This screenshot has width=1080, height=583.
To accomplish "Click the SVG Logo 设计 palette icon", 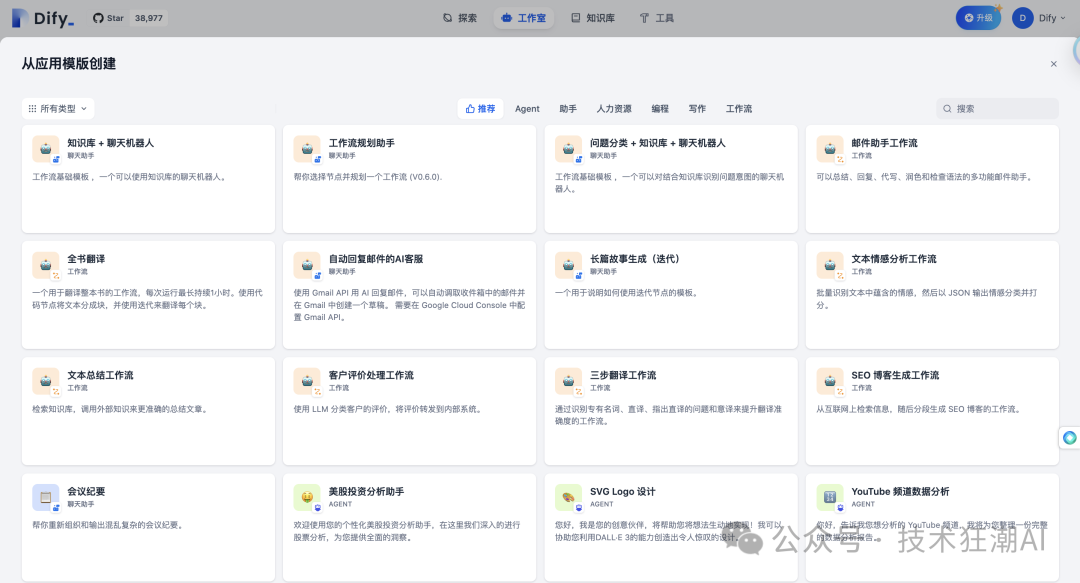I will click(x=568, y=498).
